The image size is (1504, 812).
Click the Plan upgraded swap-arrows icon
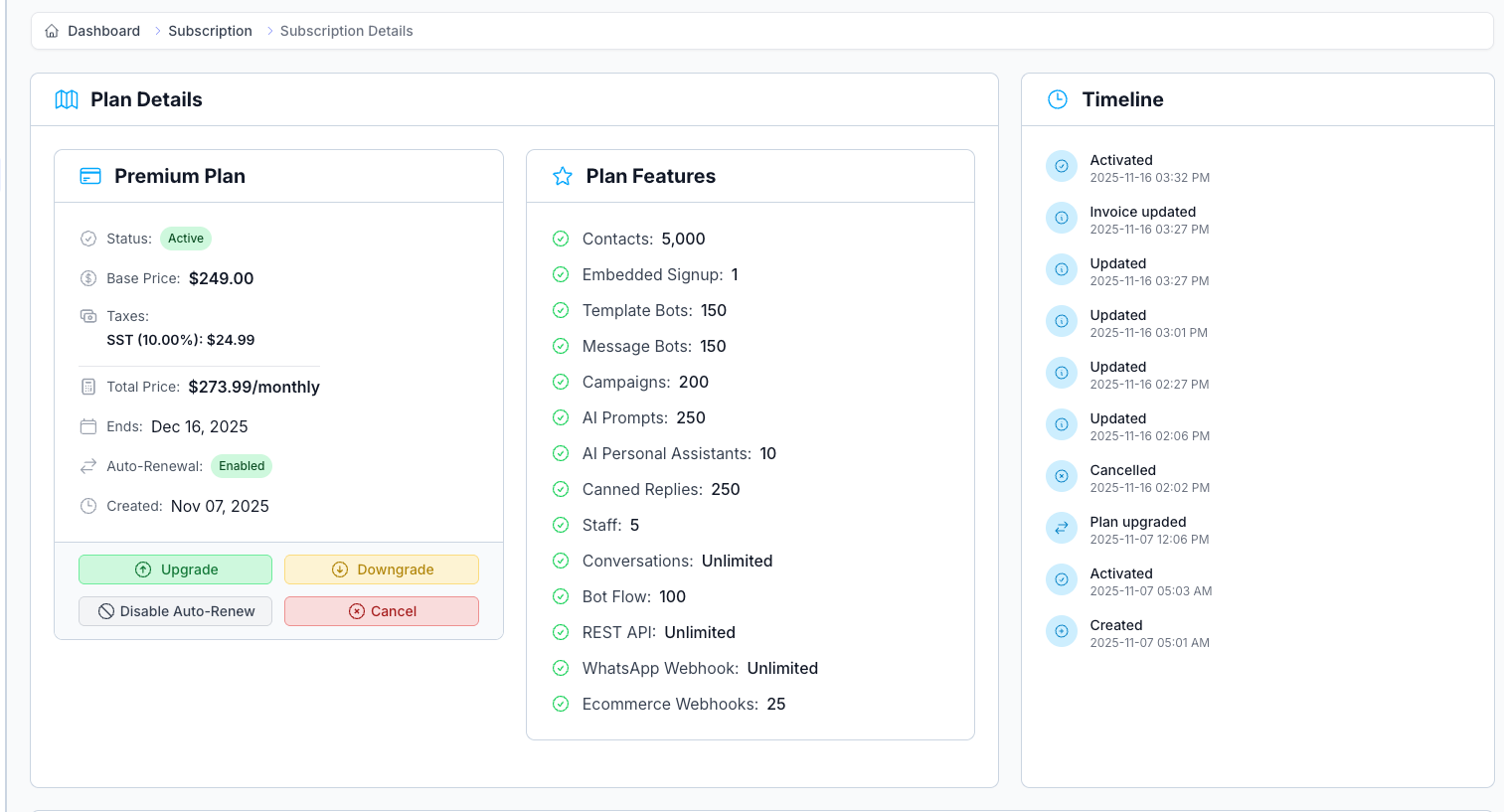tap(1062, 528)
